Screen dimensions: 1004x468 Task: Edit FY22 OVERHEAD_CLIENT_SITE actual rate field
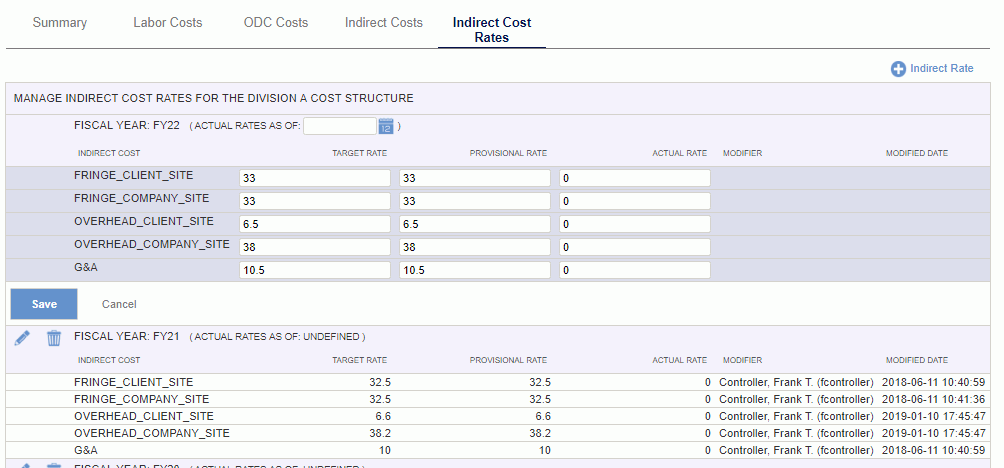pyautogui.click(x=635, y=224)
